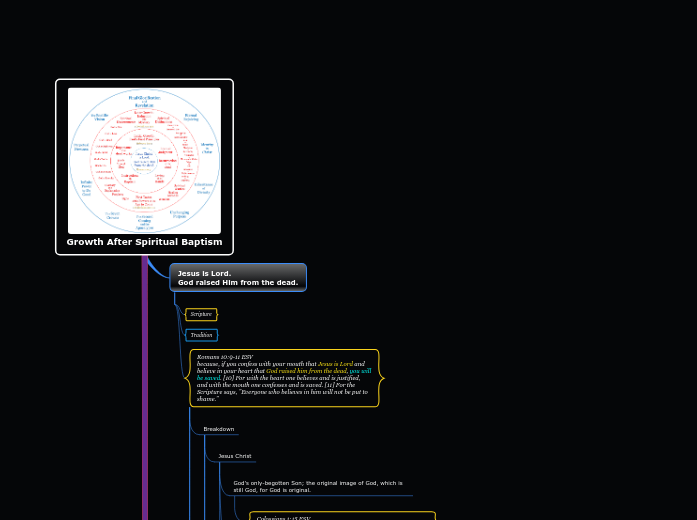Screen dimensions: 697x520
Task: Click right curly brace of the Romans note
Action: tap(380, 378)
